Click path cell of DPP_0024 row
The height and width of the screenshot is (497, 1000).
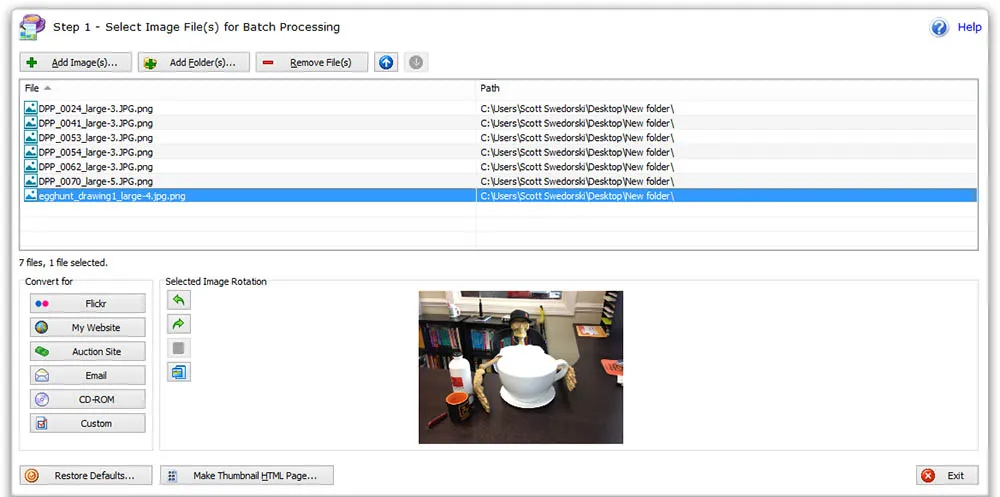726,108
